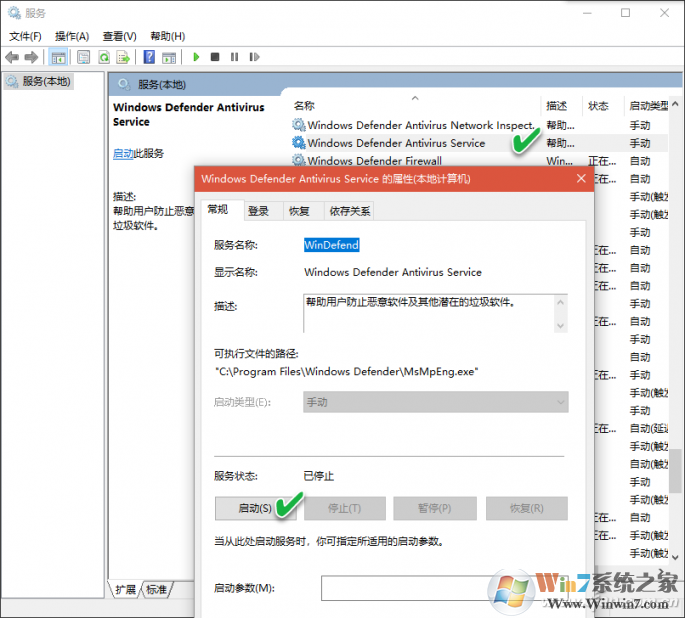Viewport: 685px width, 618px height.
Task: Click services list scroll down arrow
Action: click(675, 558)
